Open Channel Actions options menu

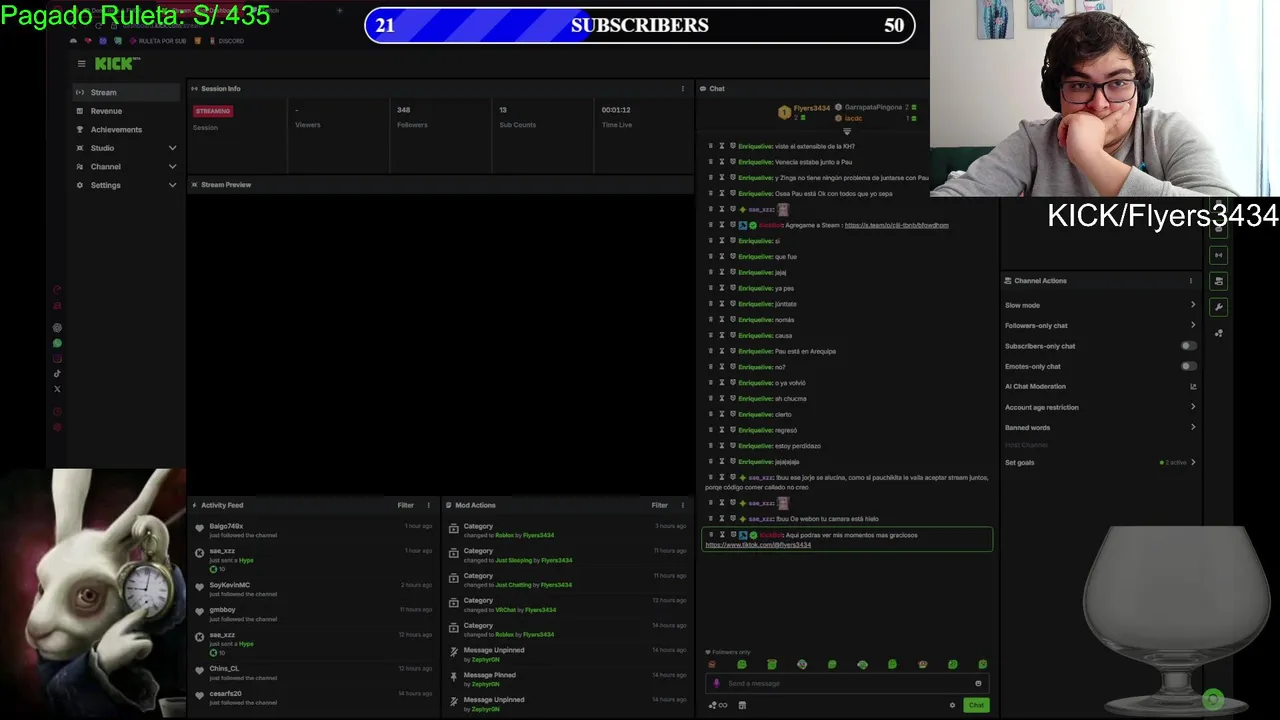(x=1190, y=281)
